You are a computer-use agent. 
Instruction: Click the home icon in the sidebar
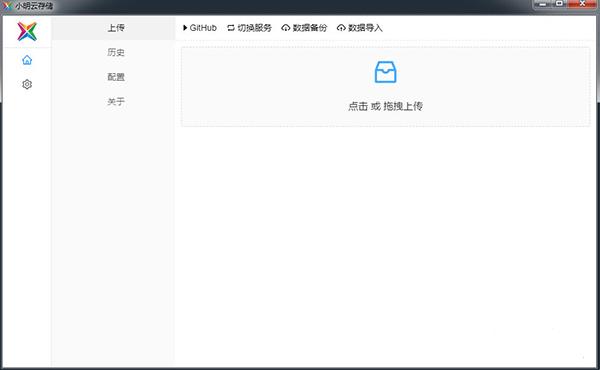click(27, 60)
